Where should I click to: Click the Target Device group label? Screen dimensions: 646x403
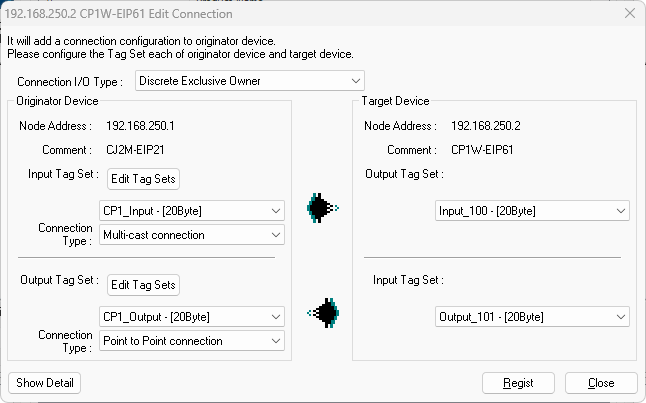[x=396, y=101]
